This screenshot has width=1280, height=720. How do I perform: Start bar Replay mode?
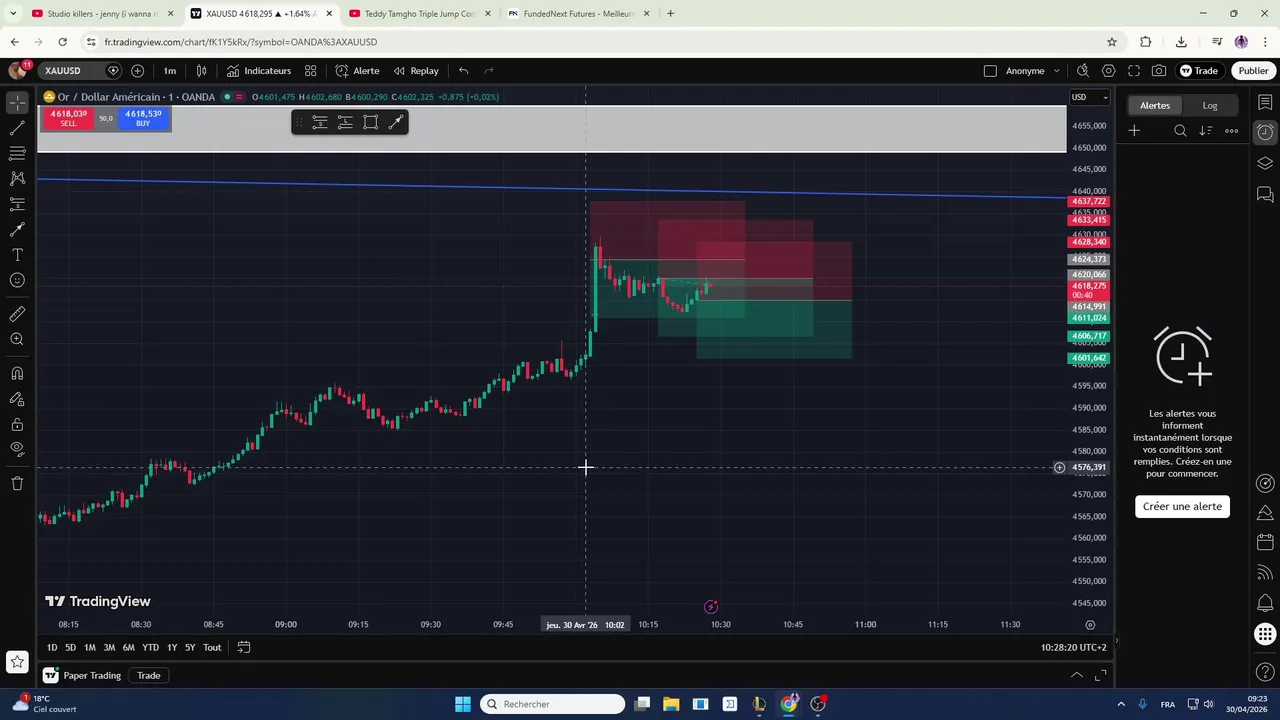click(x=416, y=71)
